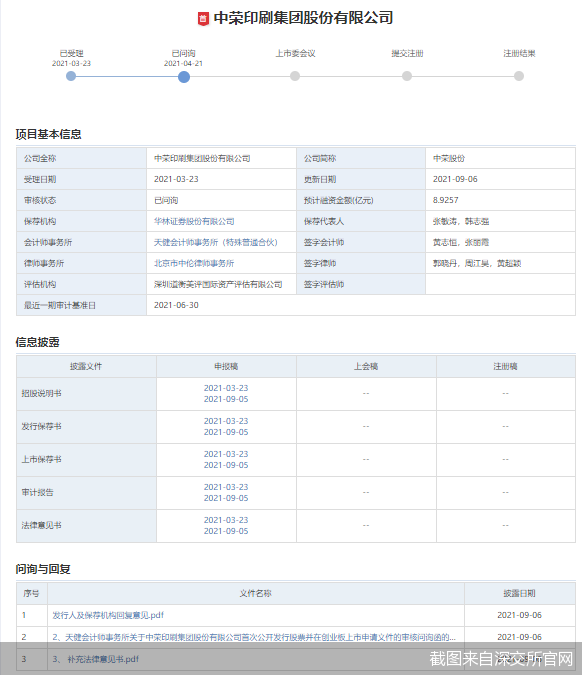Open sponsor link 华林证券股份有限公司
The width and height of the screenshot is (582, 675).
[x=194, y=221]
